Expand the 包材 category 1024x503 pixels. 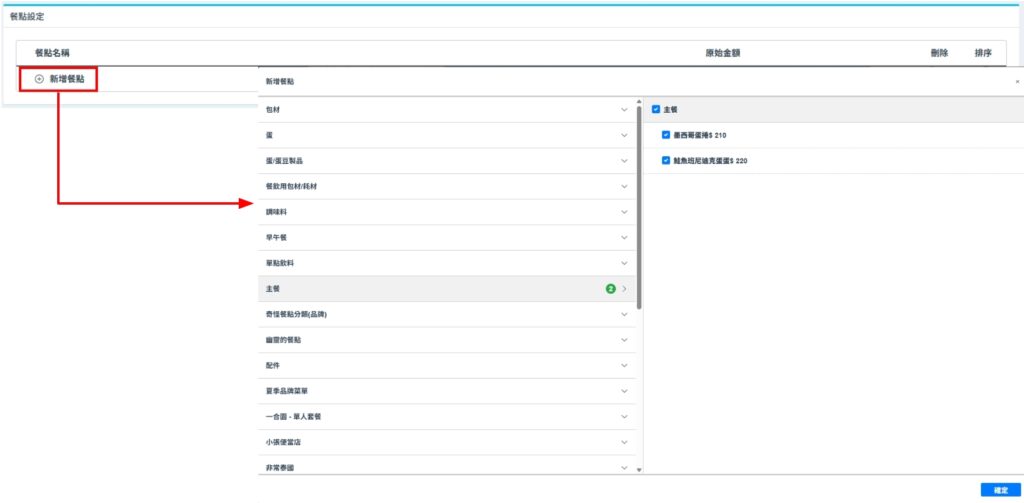tap(447, 110)
